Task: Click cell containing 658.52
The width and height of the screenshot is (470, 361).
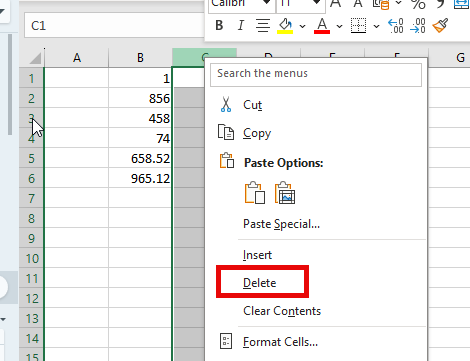Action: (140, 158)
